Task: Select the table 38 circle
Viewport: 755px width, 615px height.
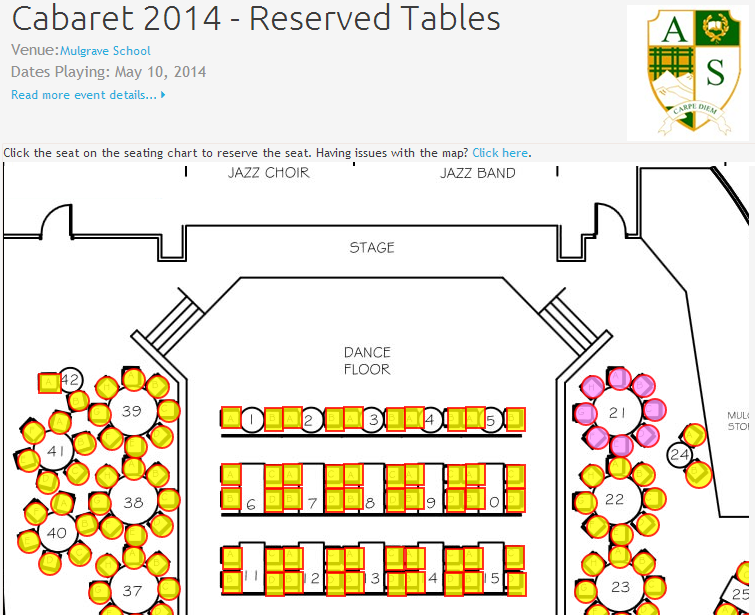Action: coord(132,502)
